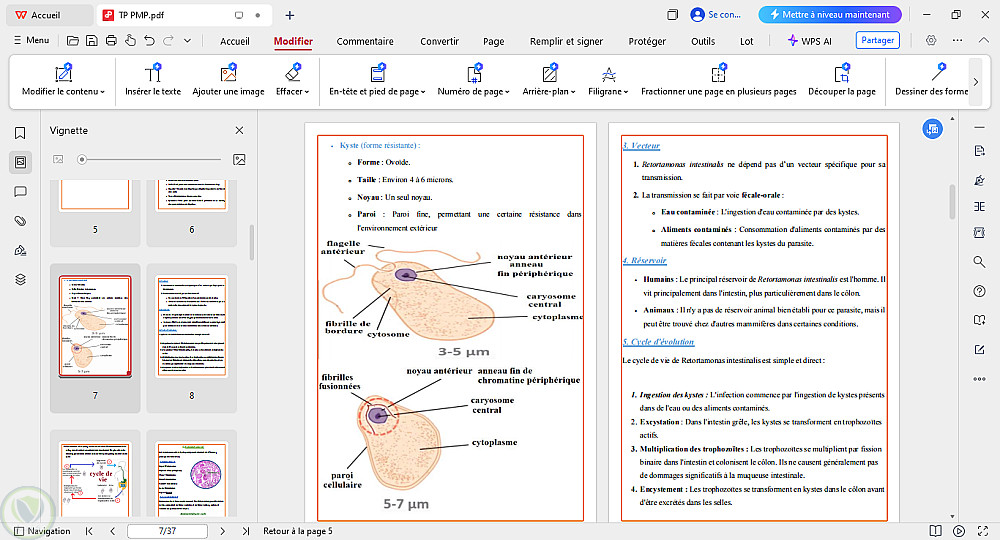
Task: Toggle the Navigation pane in status bar
Action: tap(41, 531)
